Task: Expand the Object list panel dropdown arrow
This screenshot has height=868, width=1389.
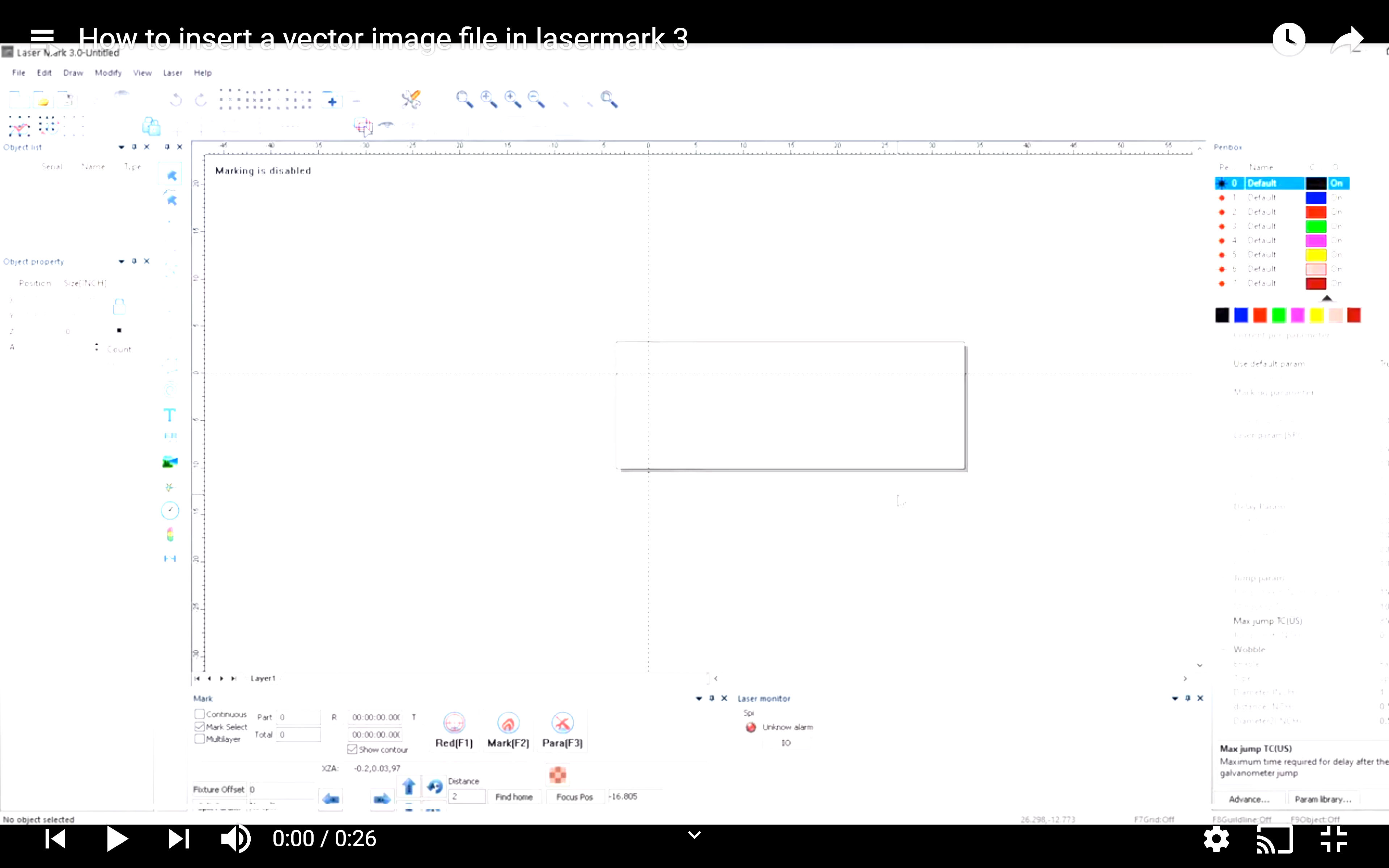Action: point(121,148)
